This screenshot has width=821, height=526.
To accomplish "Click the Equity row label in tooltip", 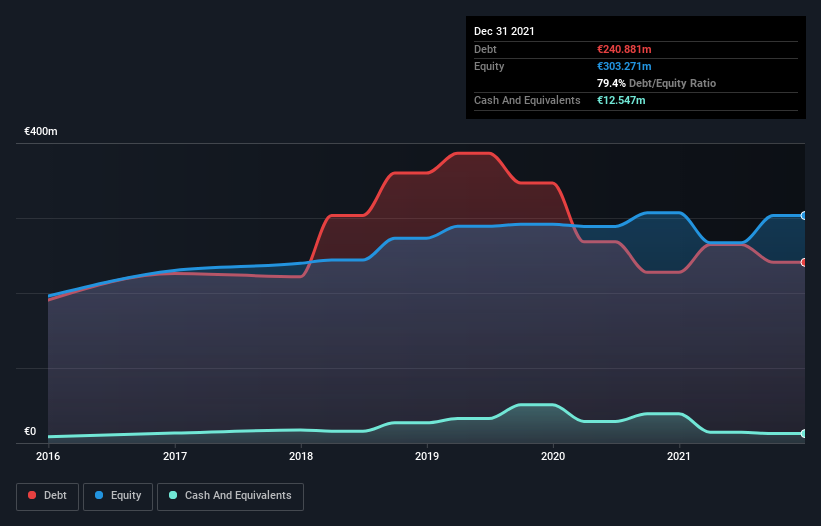I will pyautogui.click(x=489, y=66).
